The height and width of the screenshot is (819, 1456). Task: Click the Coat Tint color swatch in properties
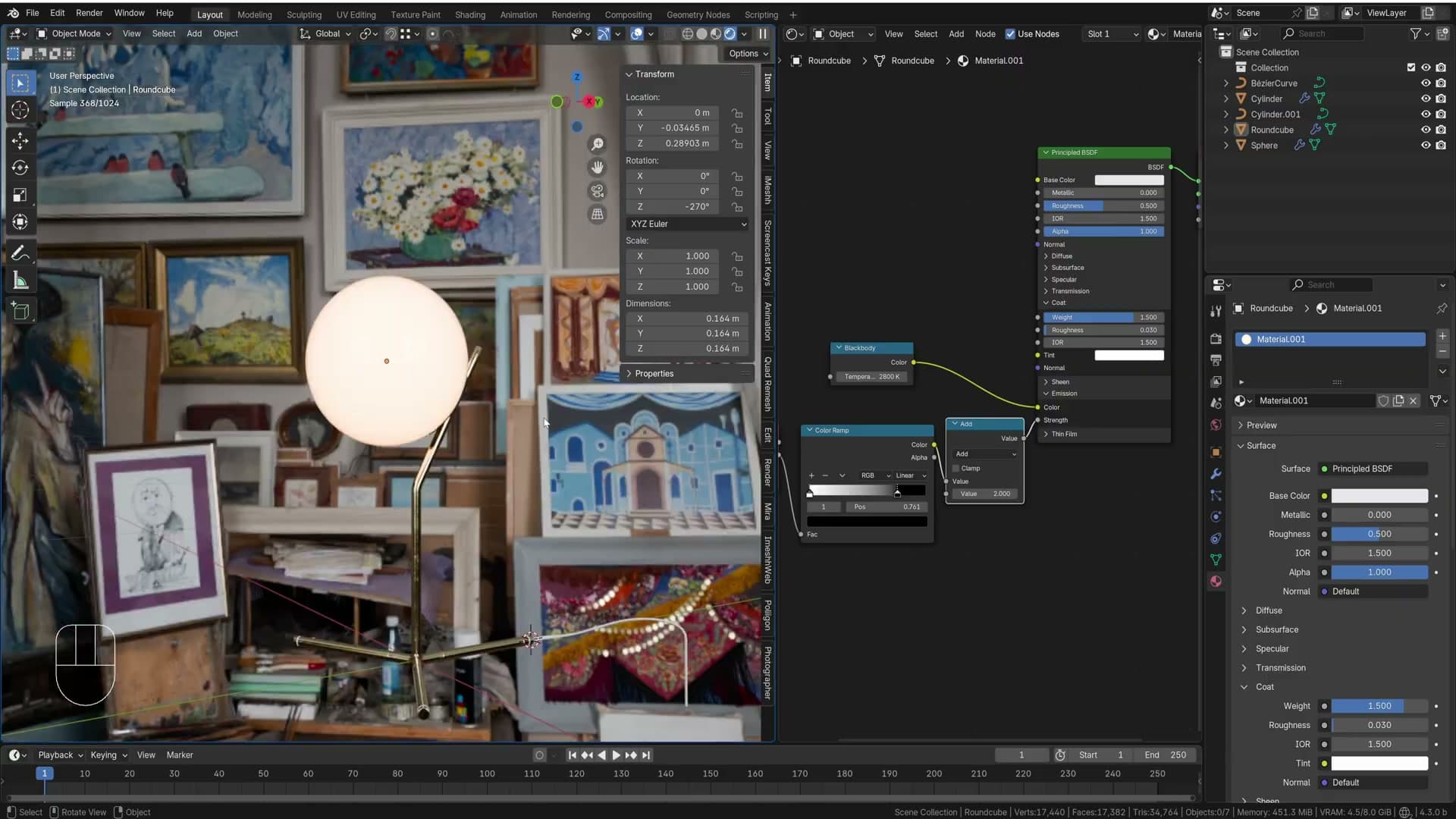point(1379,764)
